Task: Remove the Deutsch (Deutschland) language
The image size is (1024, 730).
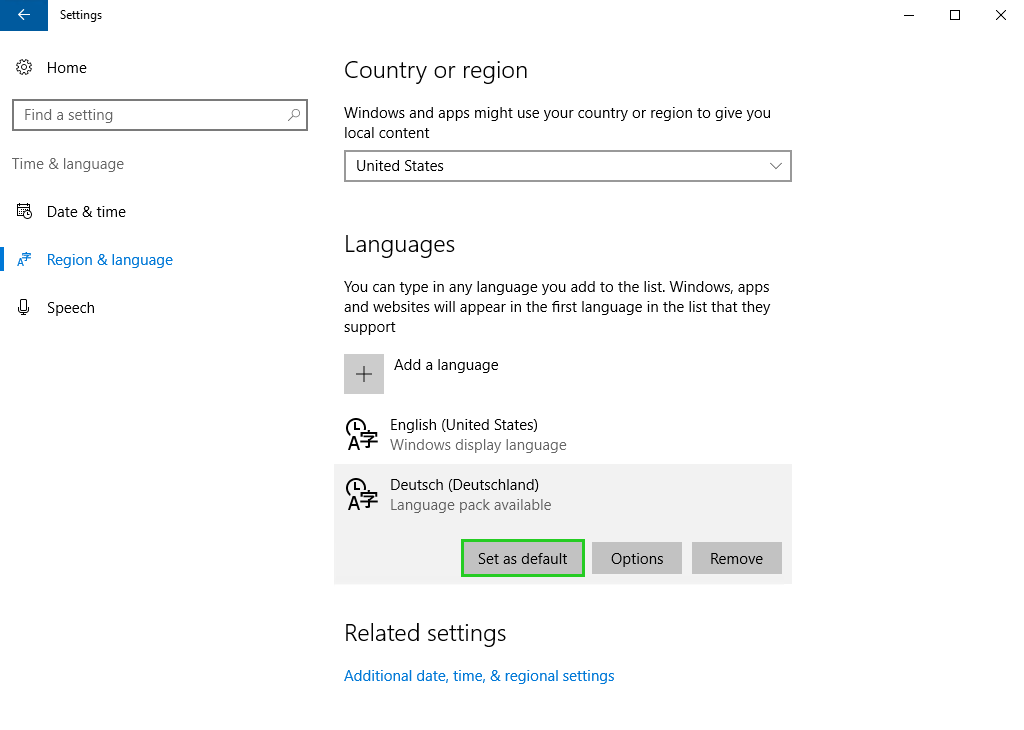Action: 736,558
